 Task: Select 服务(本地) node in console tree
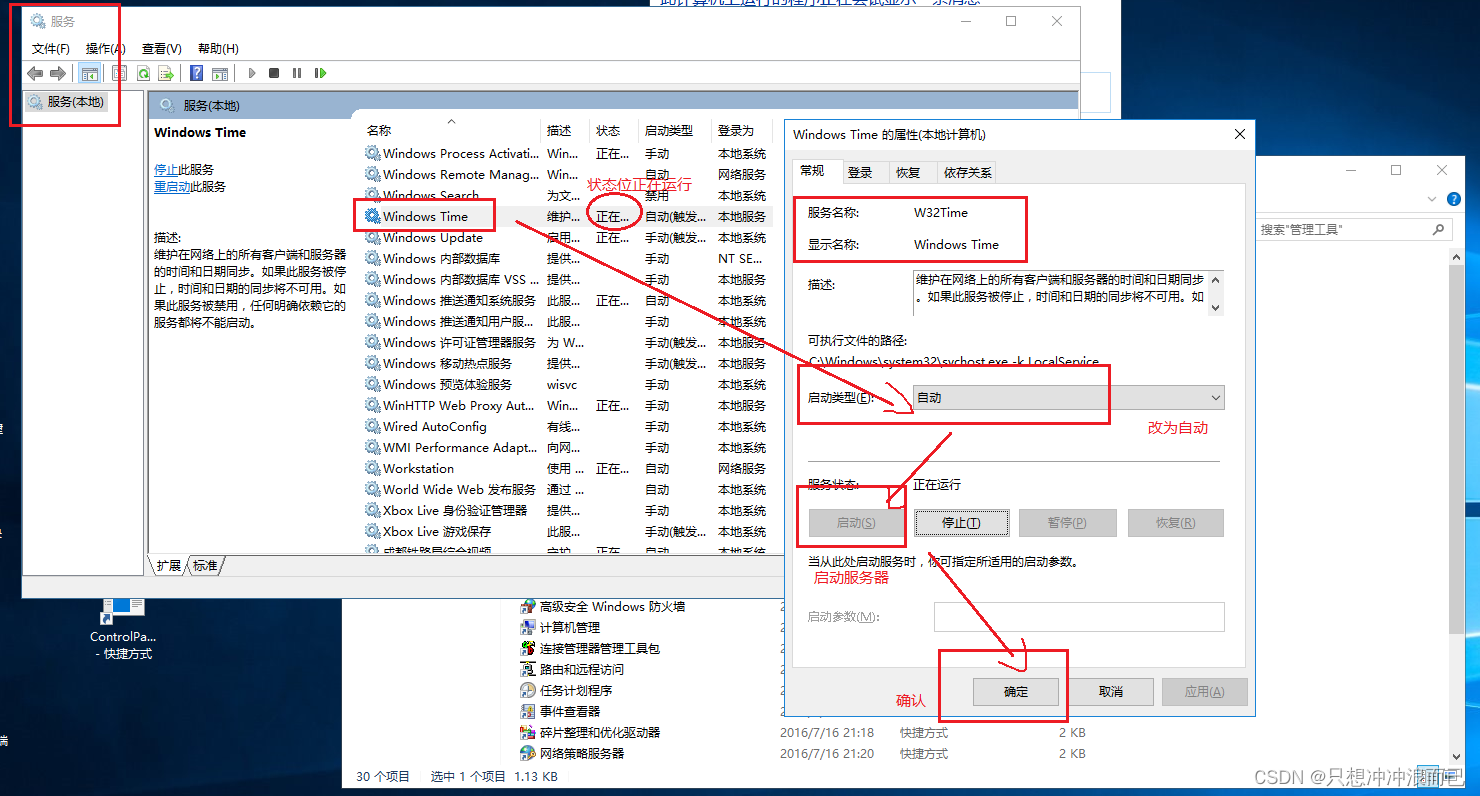coord(66,102)
